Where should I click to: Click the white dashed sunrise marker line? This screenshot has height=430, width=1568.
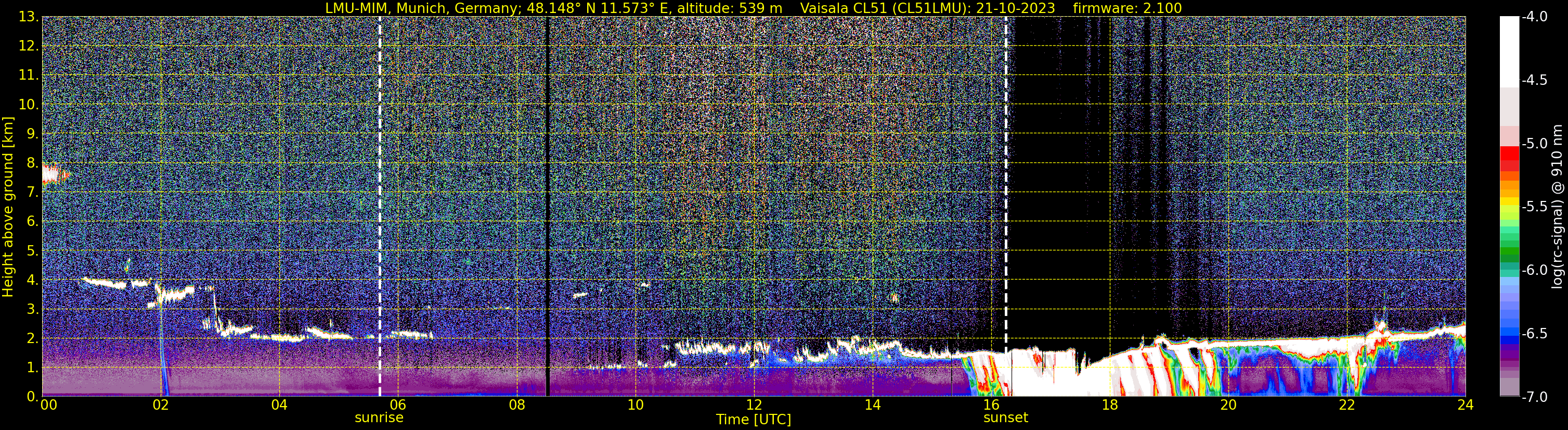(x=380, y=207)
